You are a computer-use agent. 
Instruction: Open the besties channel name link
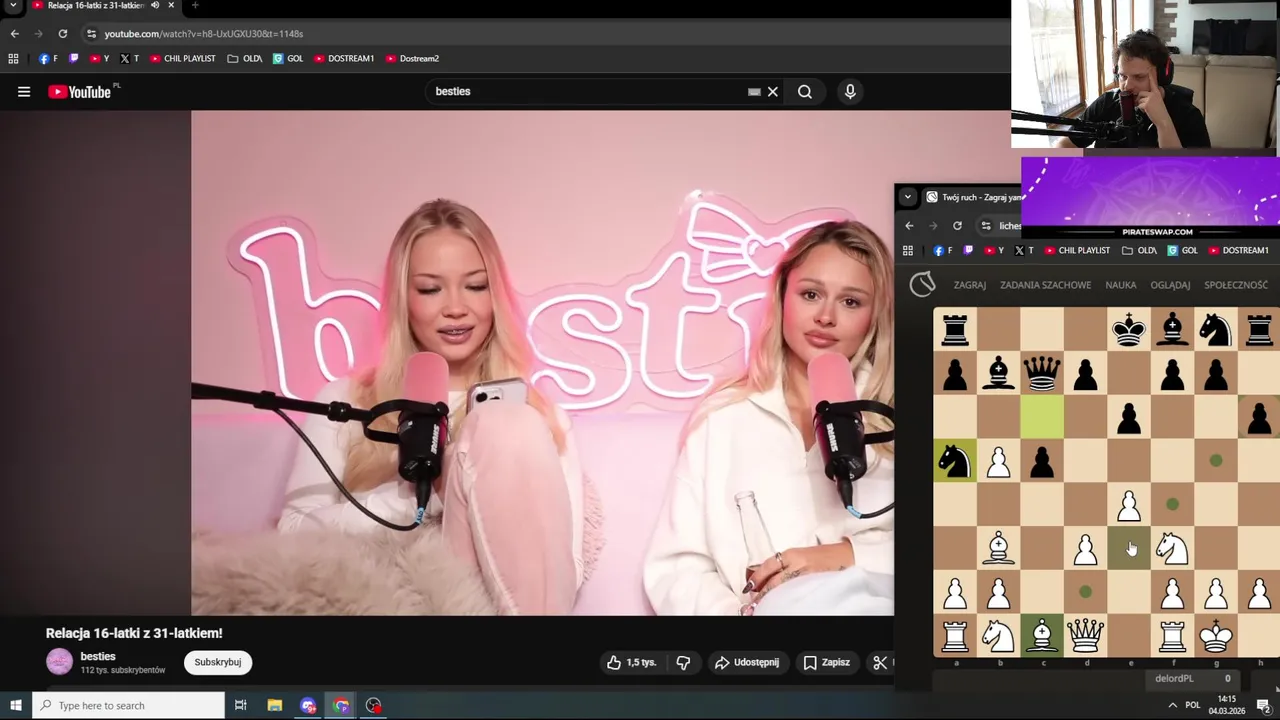[98, 656]
